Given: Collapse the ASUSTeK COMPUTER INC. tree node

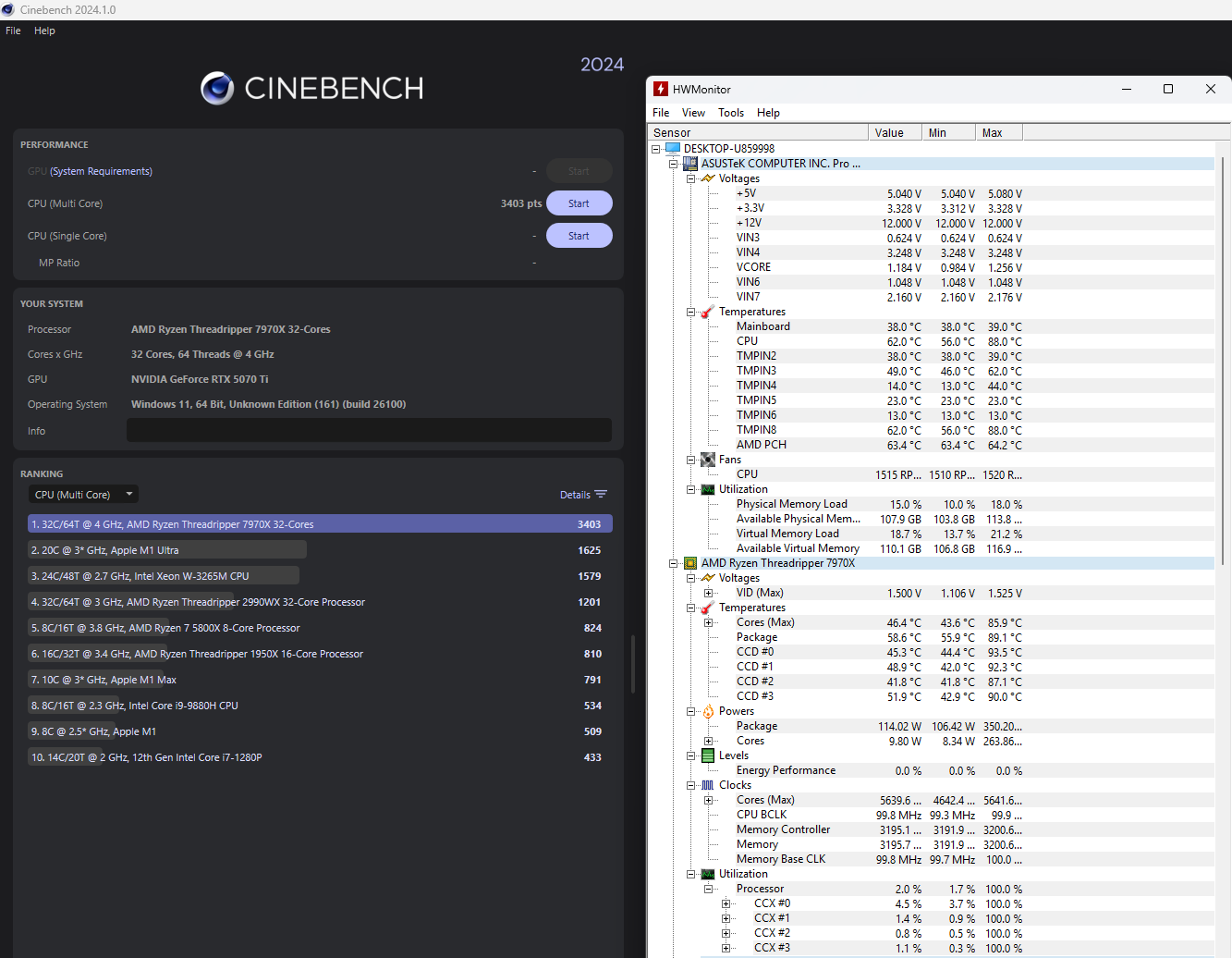Looking at the screenshot, I should 674,164.
